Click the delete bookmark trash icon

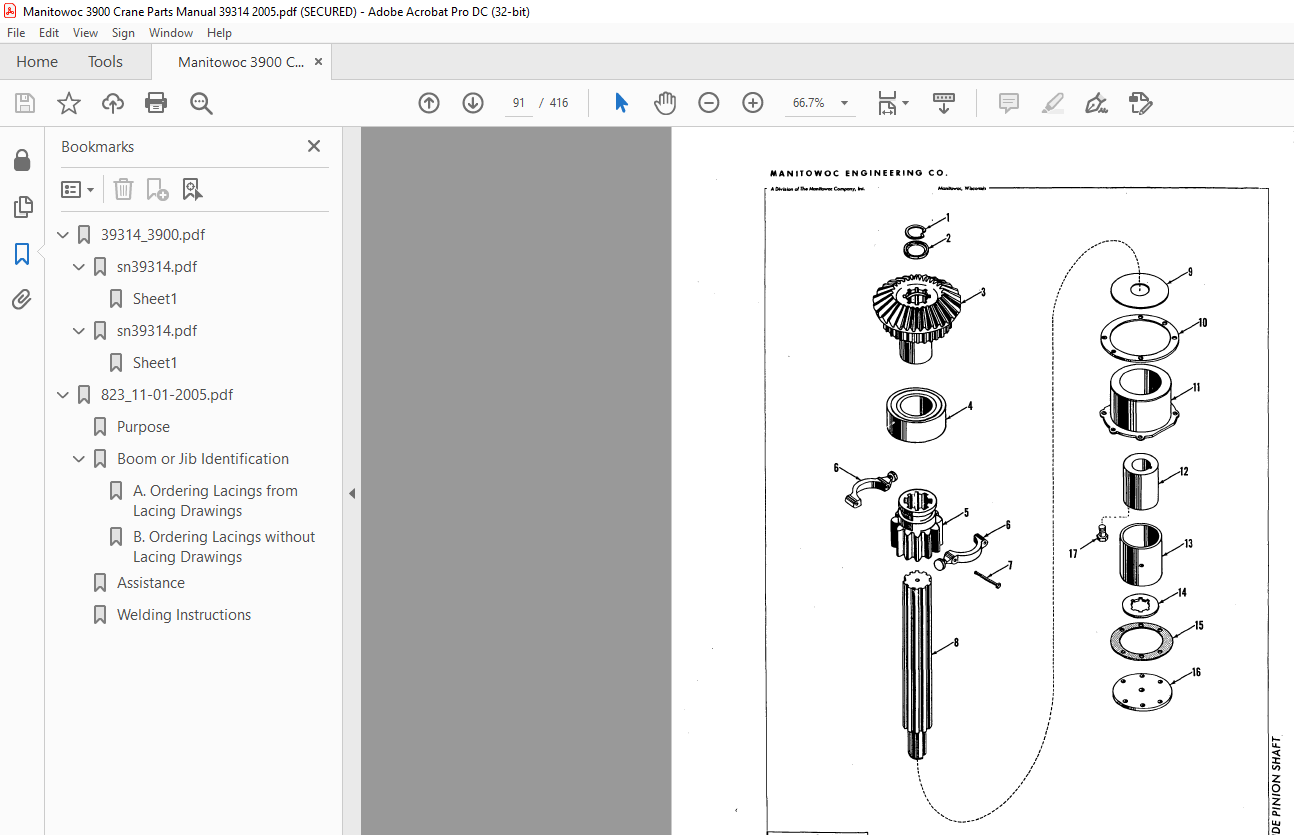click(123, 189)
